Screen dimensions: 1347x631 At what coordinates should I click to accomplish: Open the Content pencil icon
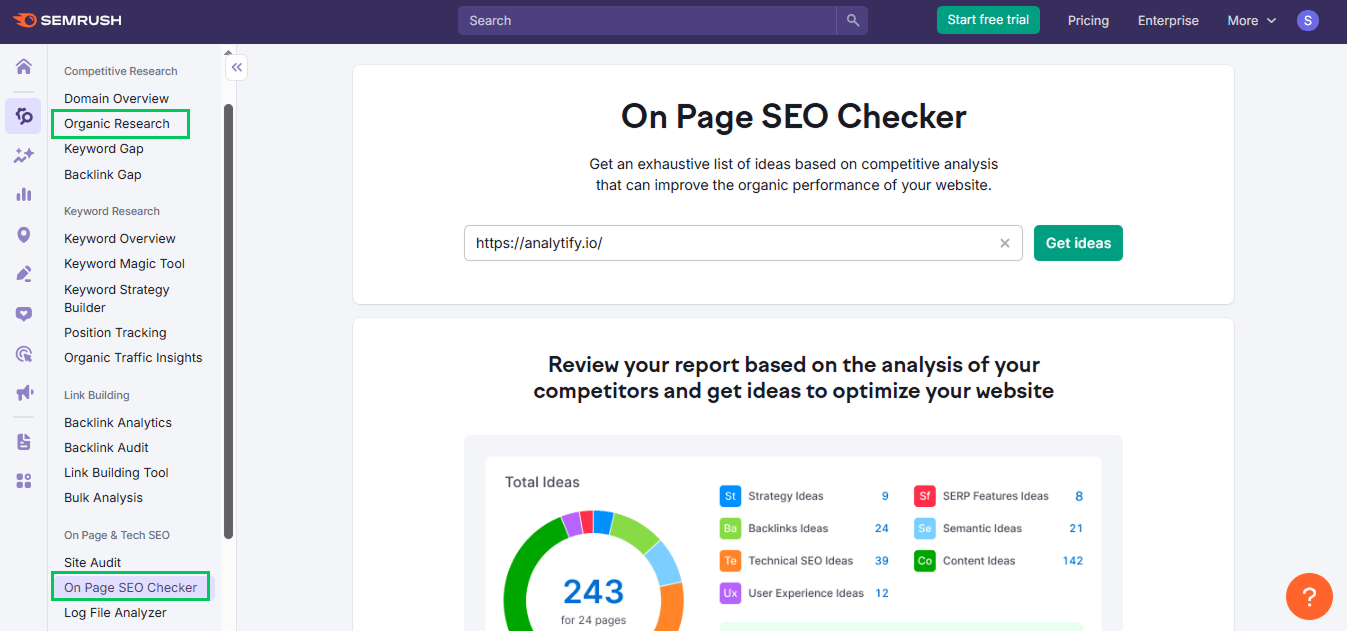23,274
